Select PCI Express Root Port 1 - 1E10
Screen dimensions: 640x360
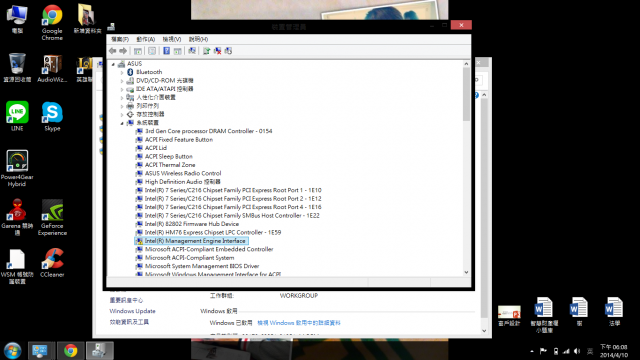pyautogui.click(x=233, y=190)
